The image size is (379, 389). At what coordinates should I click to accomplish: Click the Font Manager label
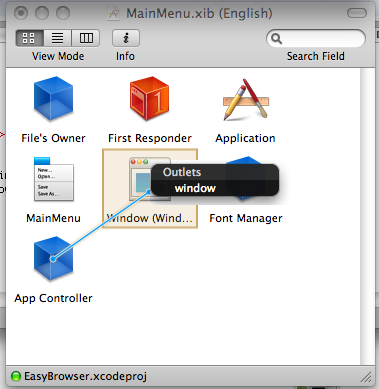[246, 218]
